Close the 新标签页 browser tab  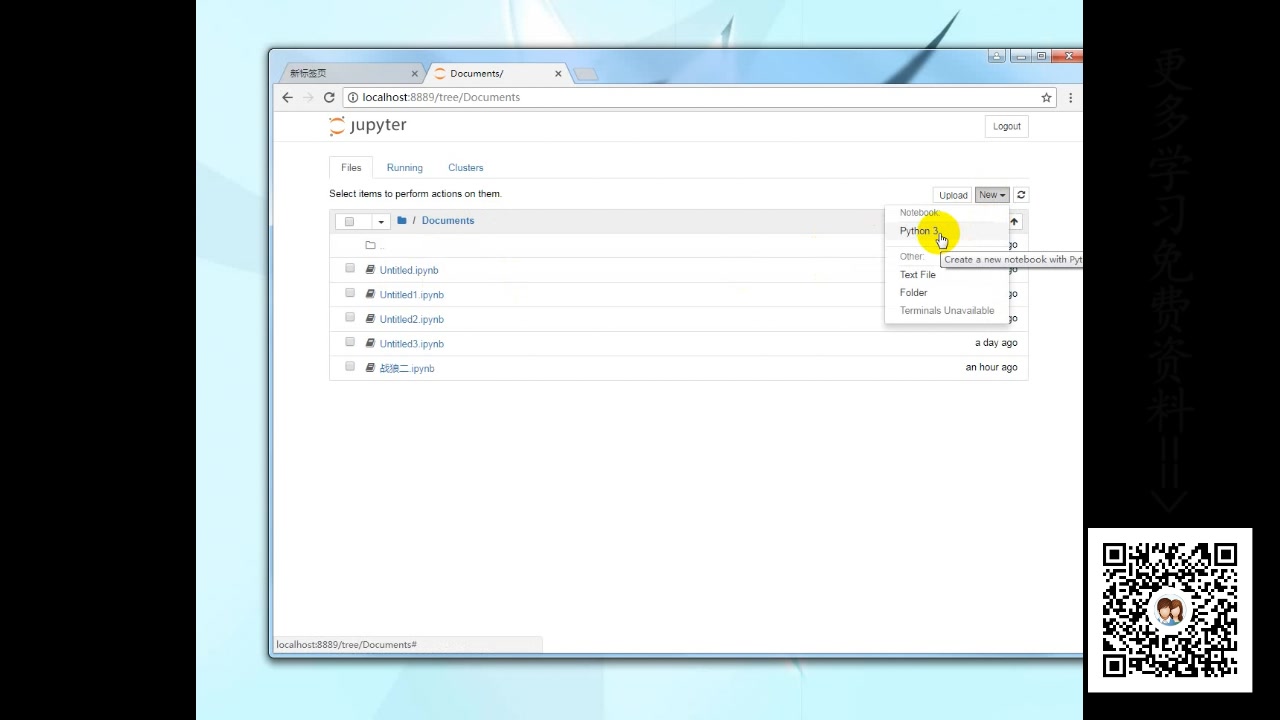(x=415, y=73)
